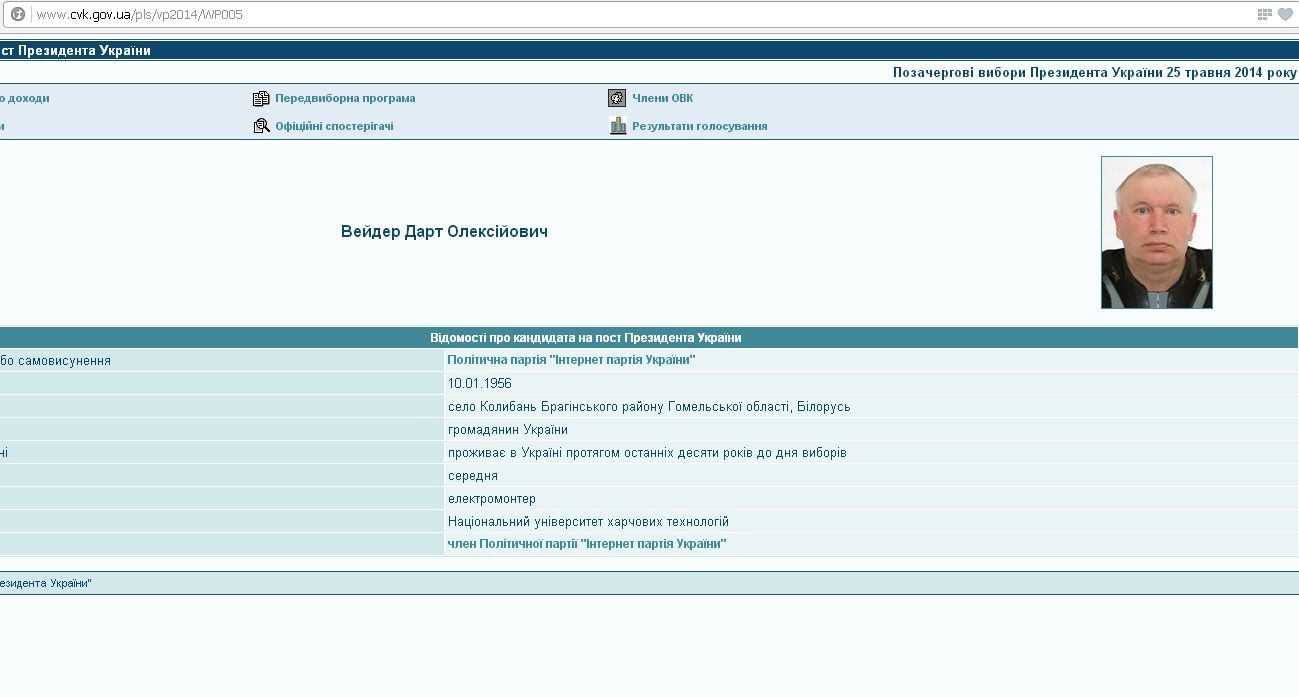
Task: Open the Офіційні спостерігачі link
Action: pyautogui.click(x=334, y=126)
